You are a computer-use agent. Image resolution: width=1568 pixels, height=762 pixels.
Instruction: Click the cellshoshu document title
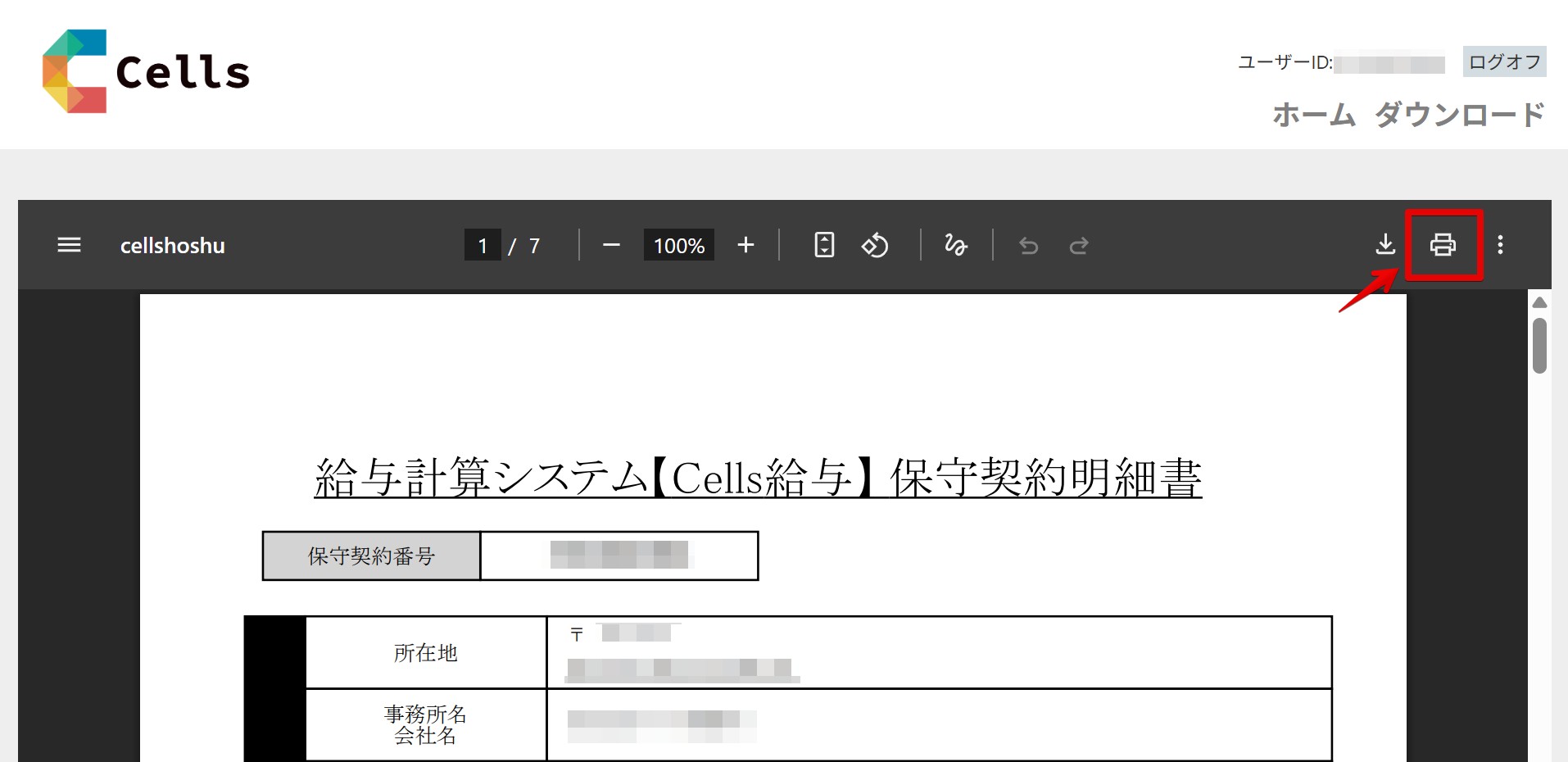coord(172,246)
